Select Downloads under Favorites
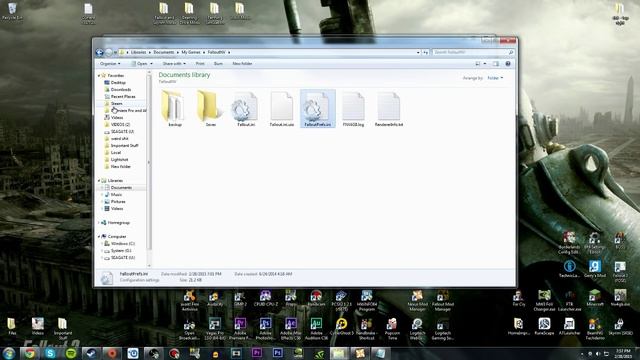 point(121,89)
